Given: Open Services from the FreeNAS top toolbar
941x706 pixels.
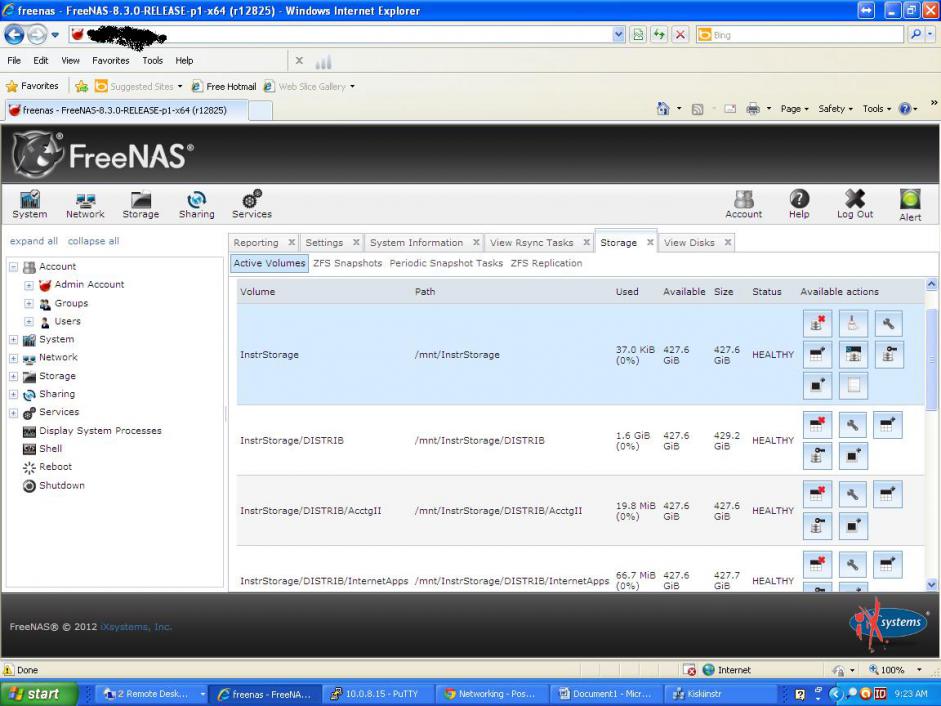Looking at the screenshot, I should [252, 205].
